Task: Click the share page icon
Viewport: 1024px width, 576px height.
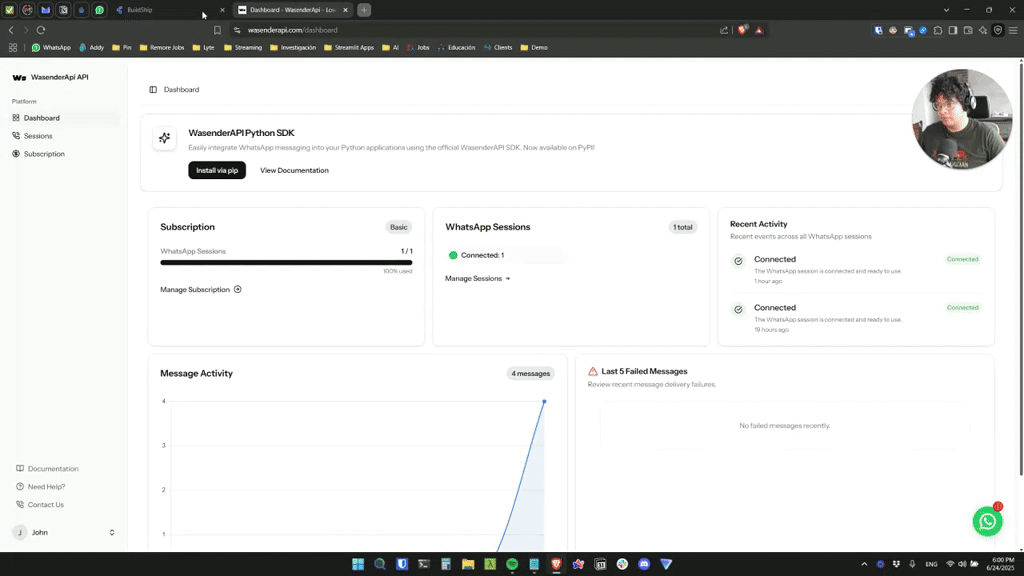Action: (x=724, y=30)
